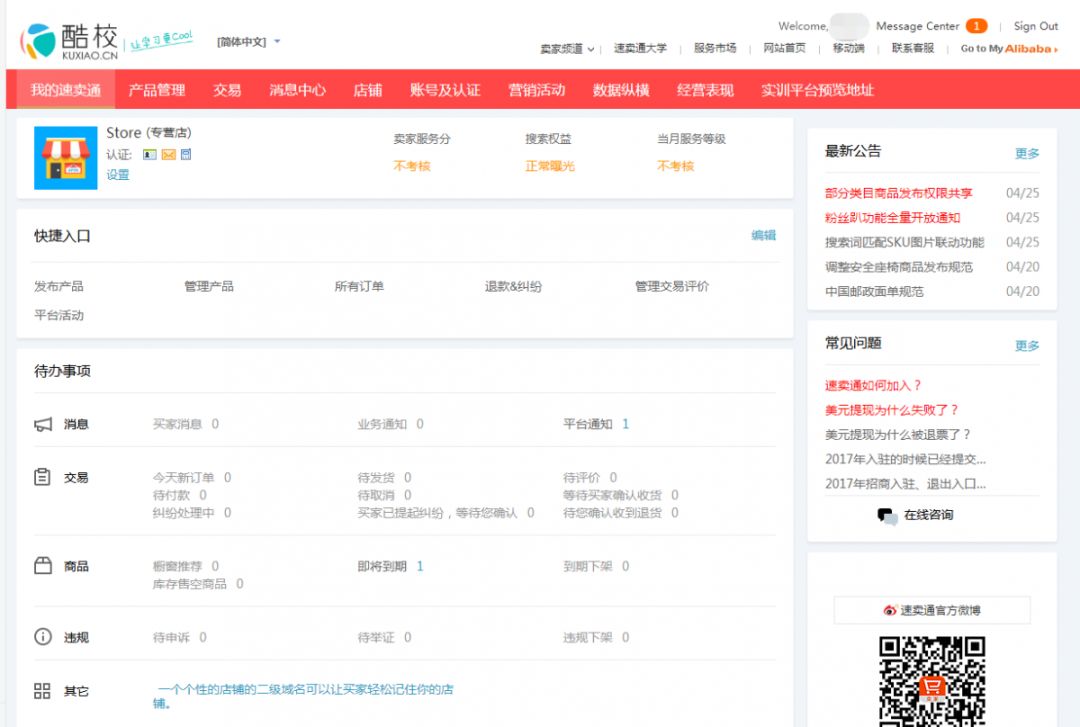This screenshot has width=1080, height=727.
Task: Open announcement 中国邮政面单规范
Action: (874, 291)
